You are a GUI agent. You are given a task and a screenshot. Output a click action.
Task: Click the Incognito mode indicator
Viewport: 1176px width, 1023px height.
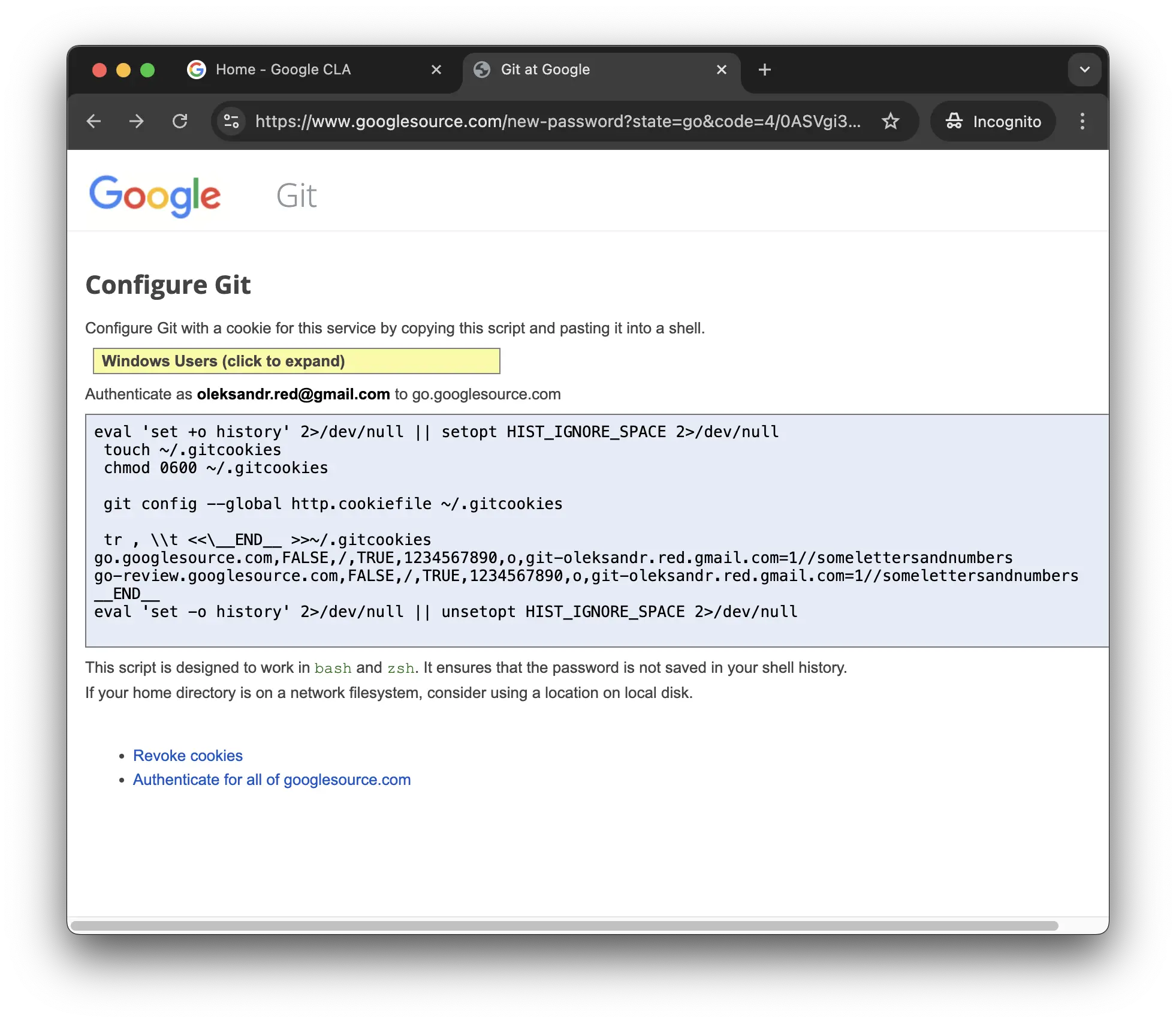[992, 121]
